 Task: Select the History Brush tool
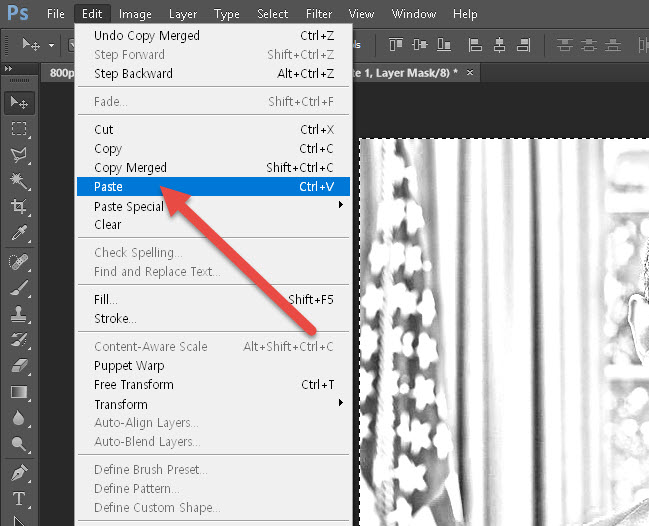19,340
